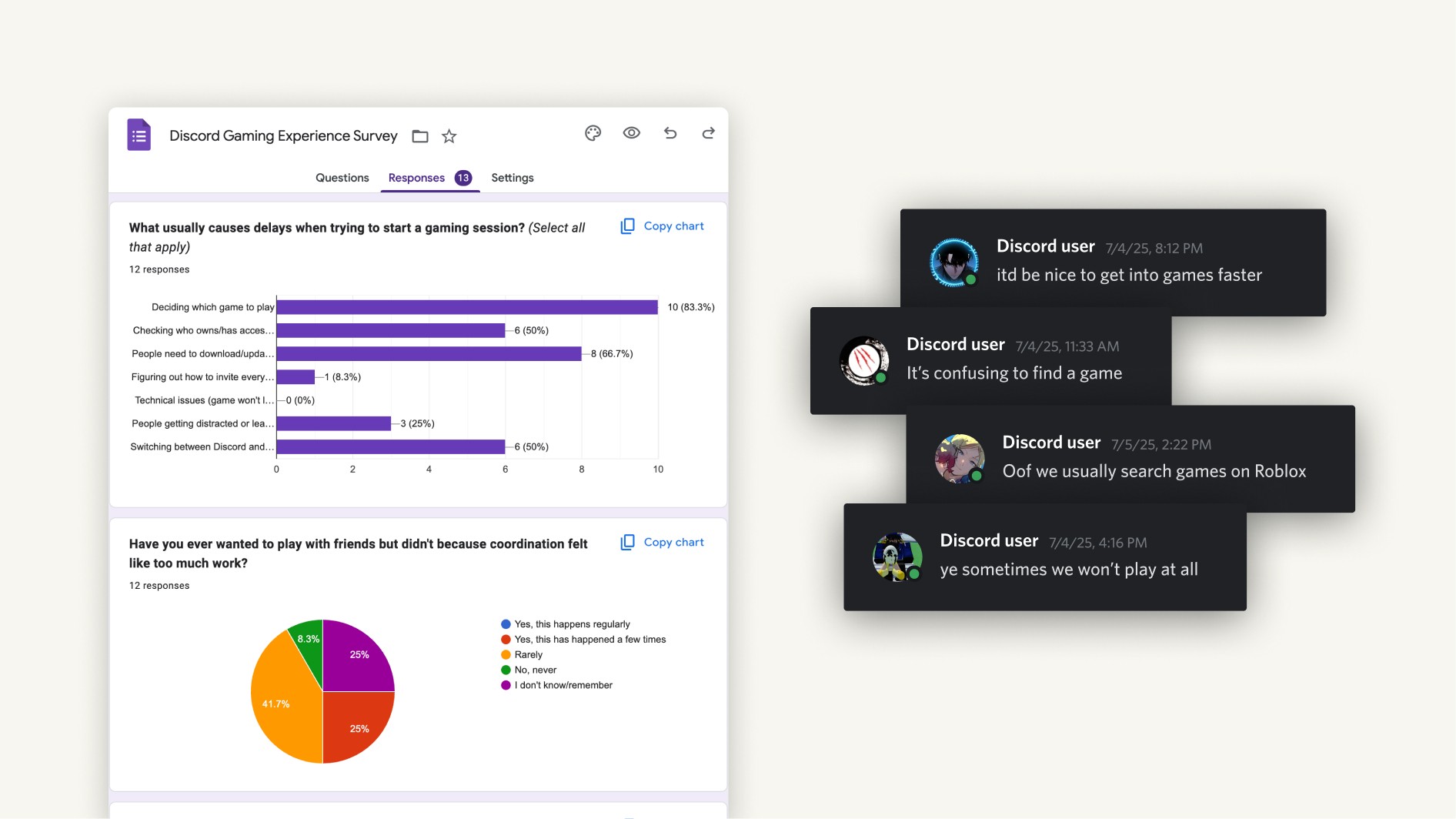Star the Discord Gaming Experience Survey form
1456x819 pixels.
[449, 136]
